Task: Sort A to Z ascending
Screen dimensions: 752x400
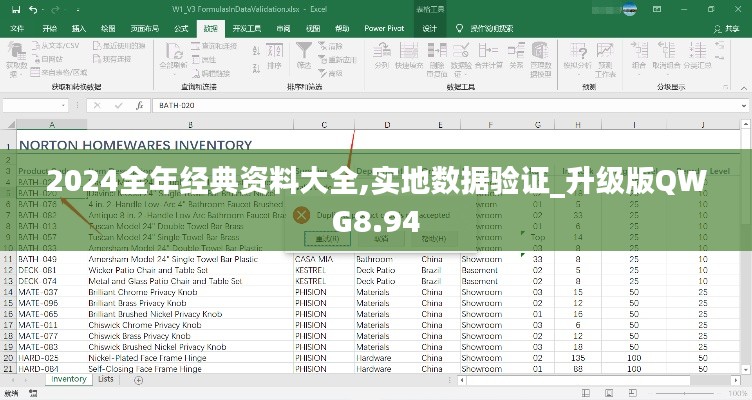Action: tap(256, 50)
